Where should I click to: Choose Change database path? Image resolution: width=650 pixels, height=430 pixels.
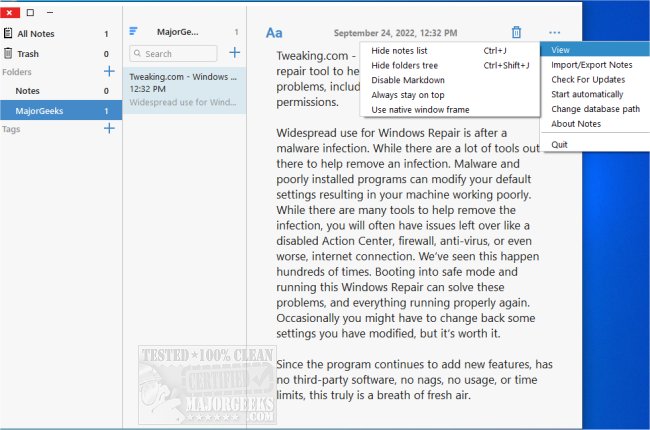click(x=595, y=109)
